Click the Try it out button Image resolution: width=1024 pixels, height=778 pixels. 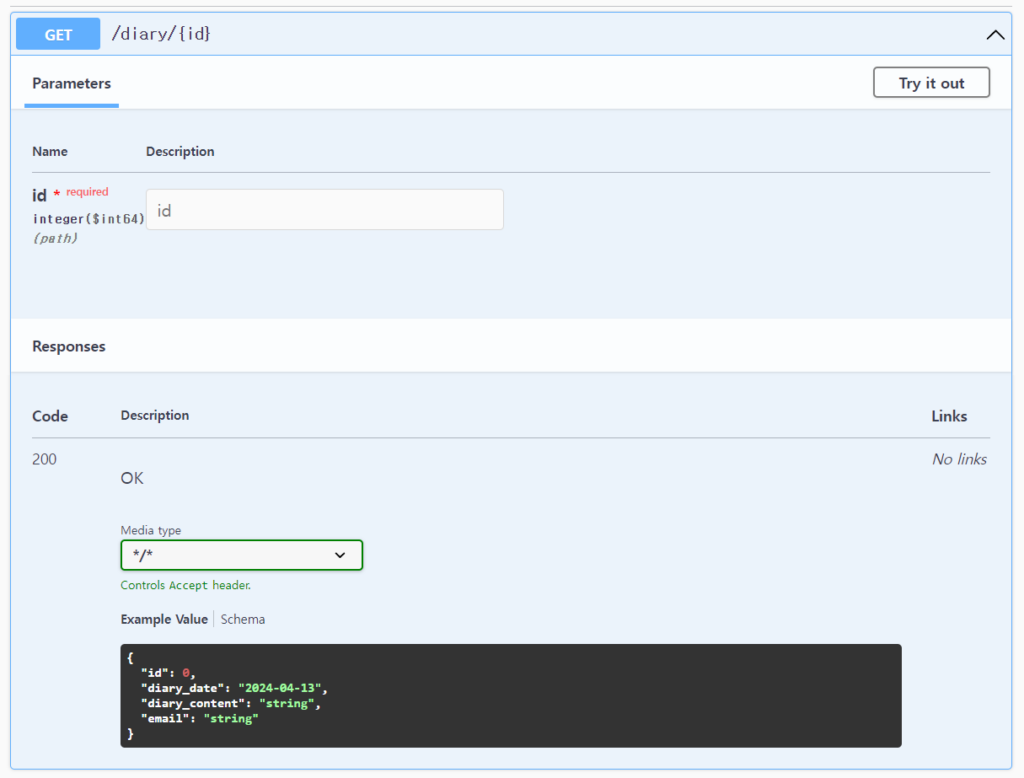(931, 83)
